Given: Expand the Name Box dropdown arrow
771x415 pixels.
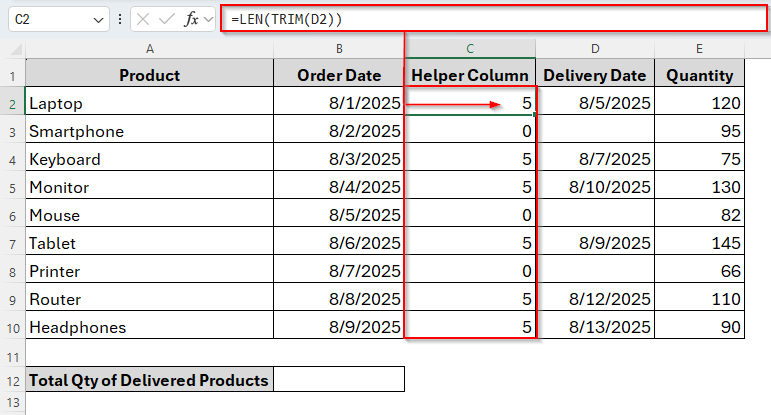Looking at the screenshot, I should 98,20.
